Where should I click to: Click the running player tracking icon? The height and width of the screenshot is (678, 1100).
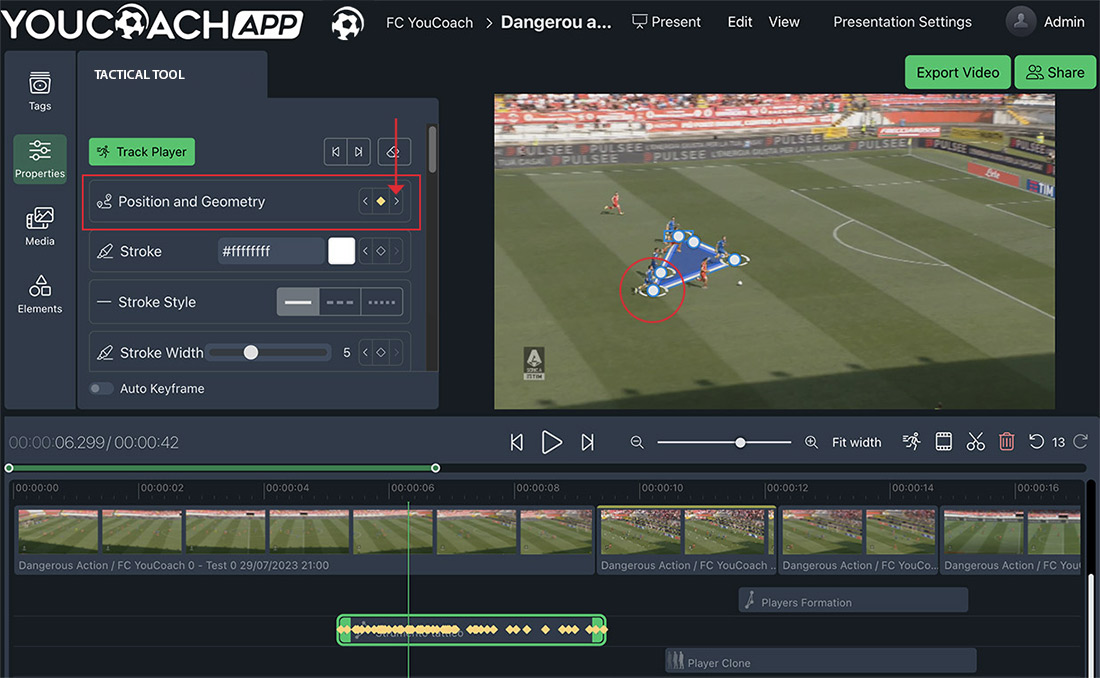[x=912, y=441]
